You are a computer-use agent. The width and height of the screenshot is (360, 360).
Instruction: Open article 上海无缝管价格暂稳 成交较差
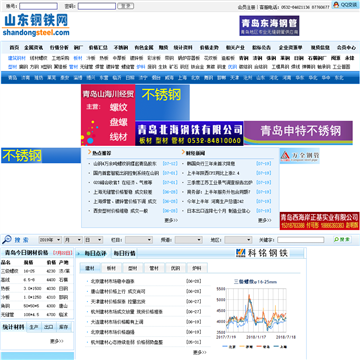point(123,192)
